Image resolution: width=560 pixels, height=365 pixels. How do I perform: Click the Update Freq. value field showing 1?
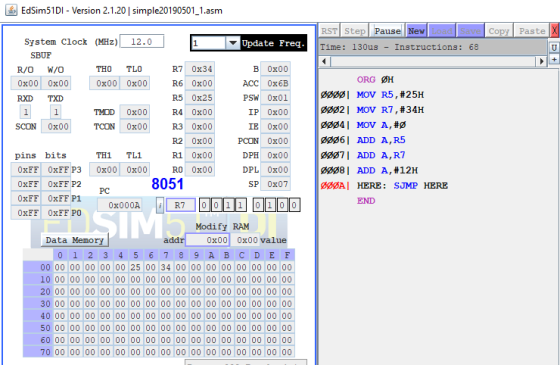pyautogui.click(x=209, y=43)
